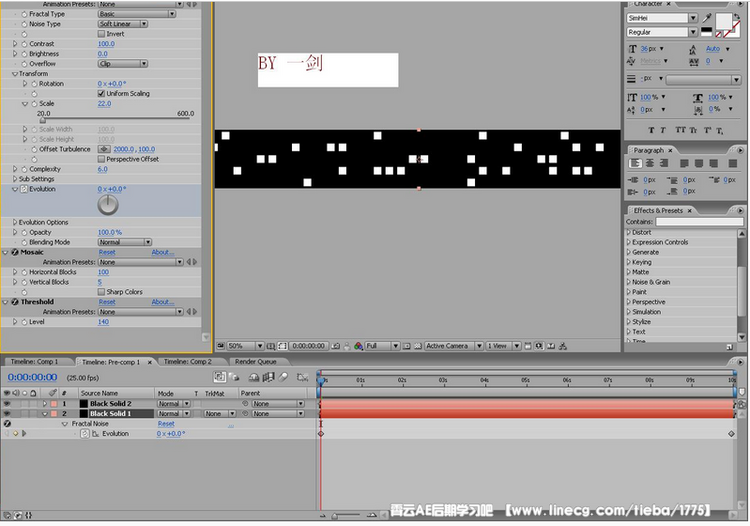Viewport: 750px width, 526px height.
Task: Align paragraph text left
Action: click(x=635, y=164)
